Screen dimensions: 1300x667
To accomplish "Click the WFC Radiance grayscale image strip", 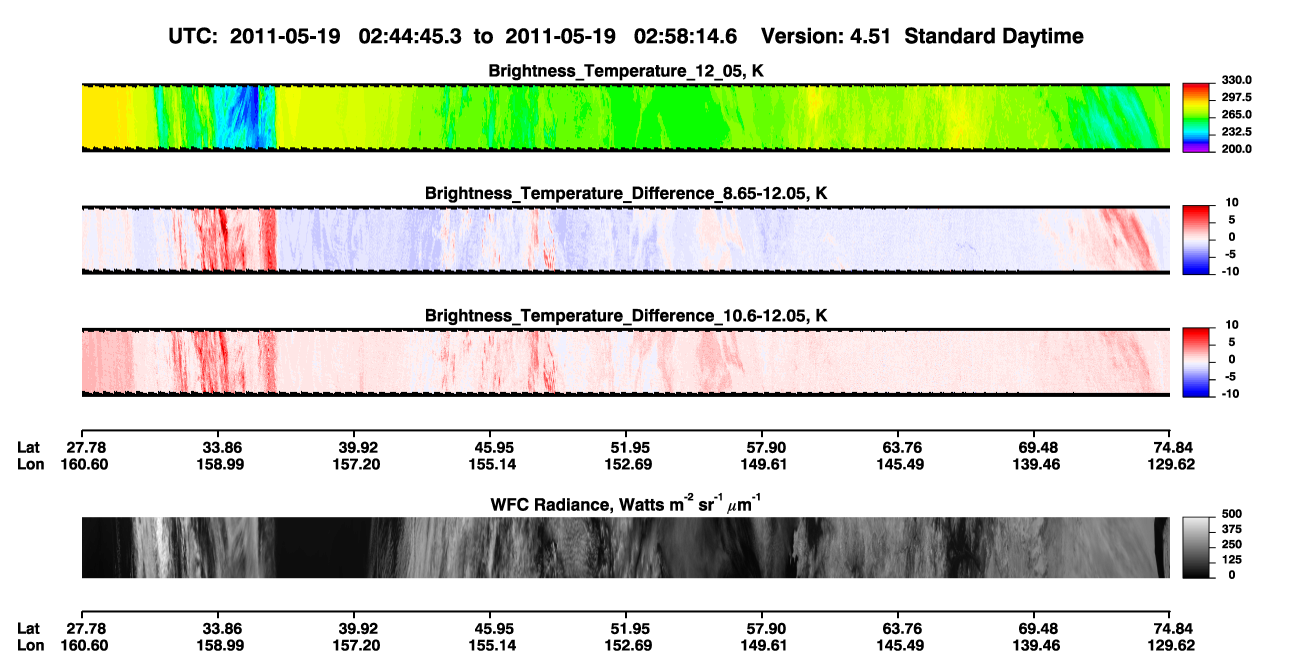I will click(x=626, y=547).
